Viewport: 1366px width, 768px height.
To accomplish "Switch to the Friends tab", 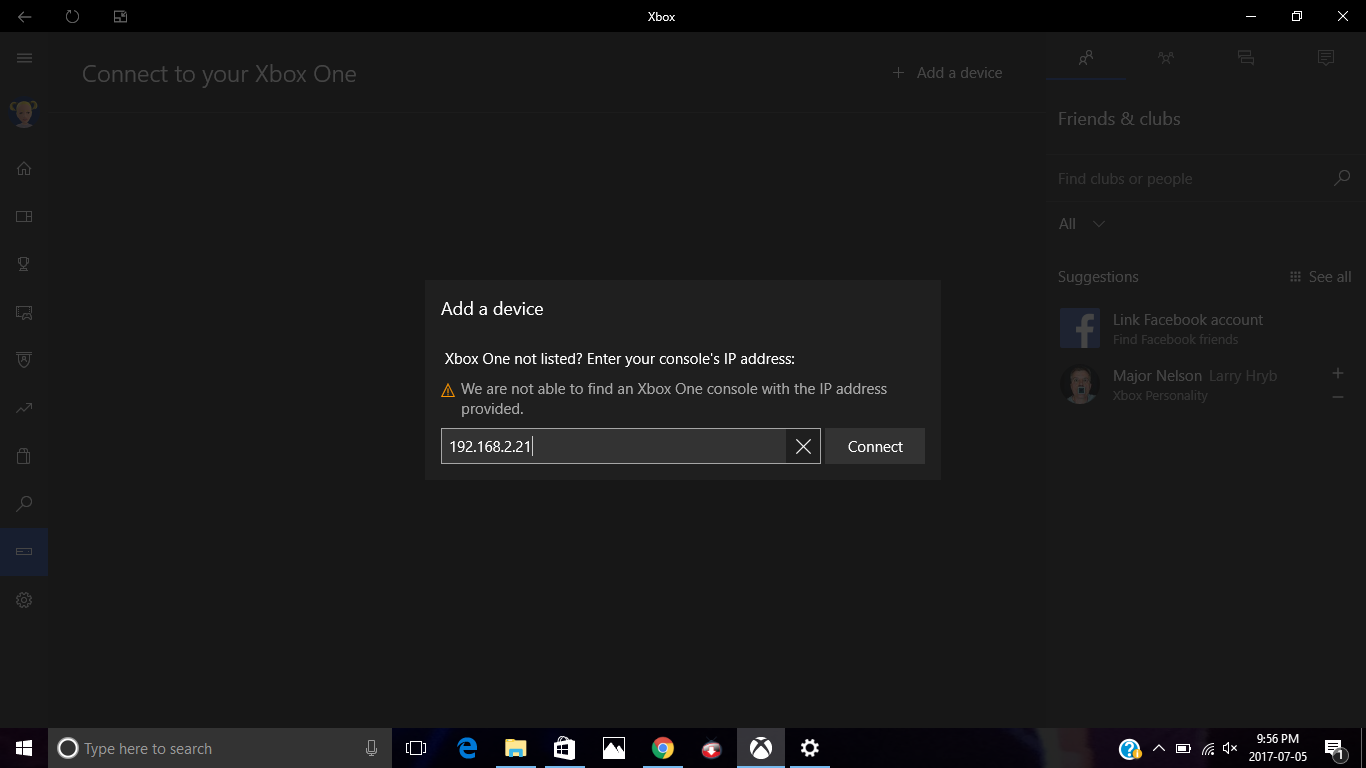I will click(1086, 58).
